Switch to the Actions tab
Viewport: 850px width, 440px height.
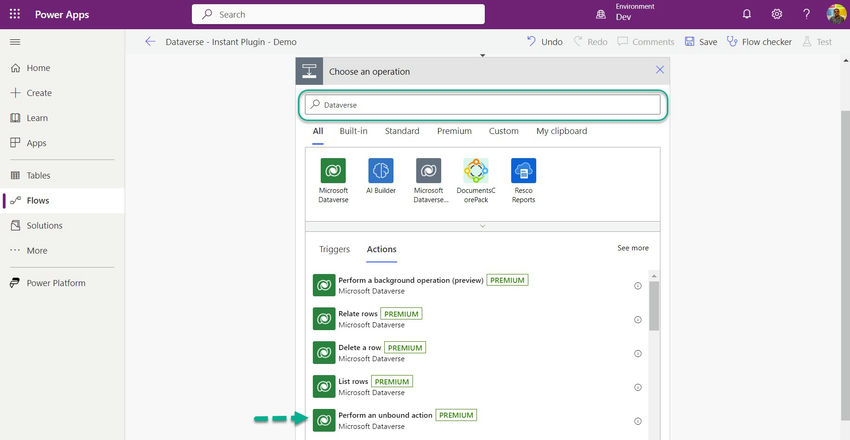tap(382, 249)
